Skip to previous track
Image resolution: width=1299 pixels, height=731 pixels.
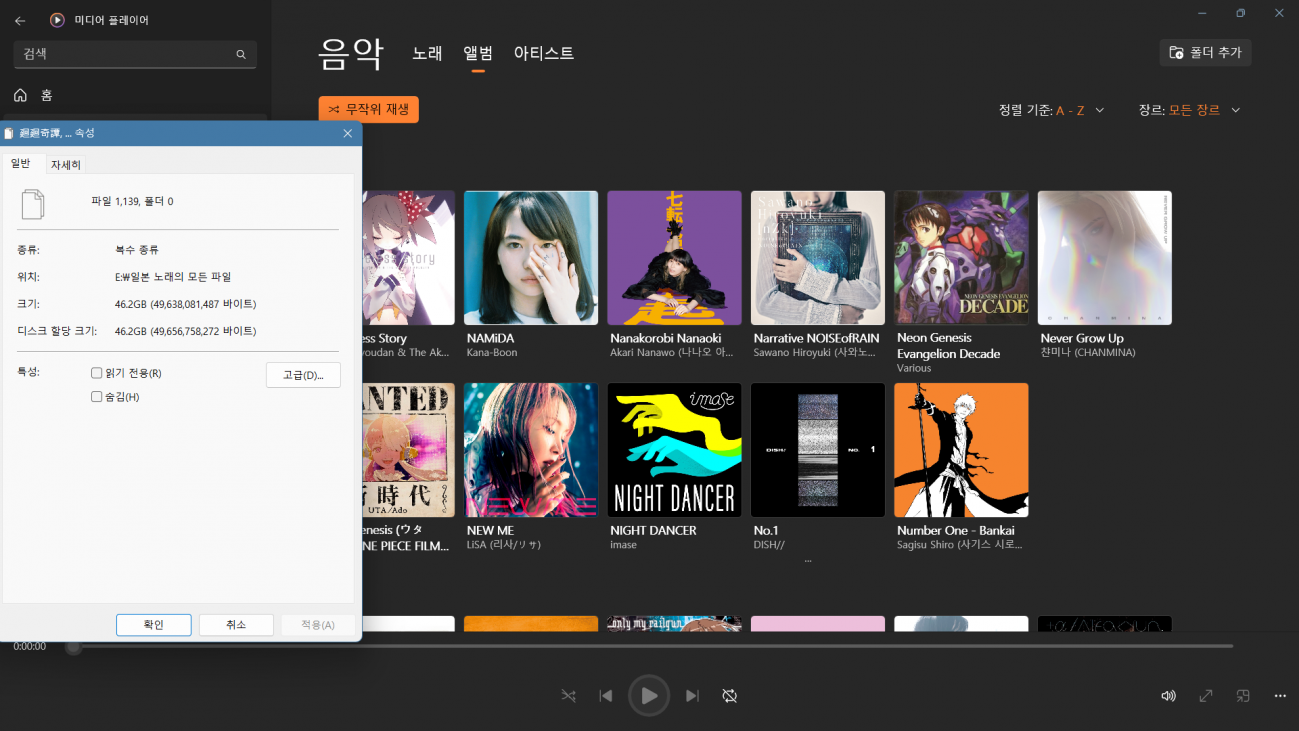(x=606, y=696)
